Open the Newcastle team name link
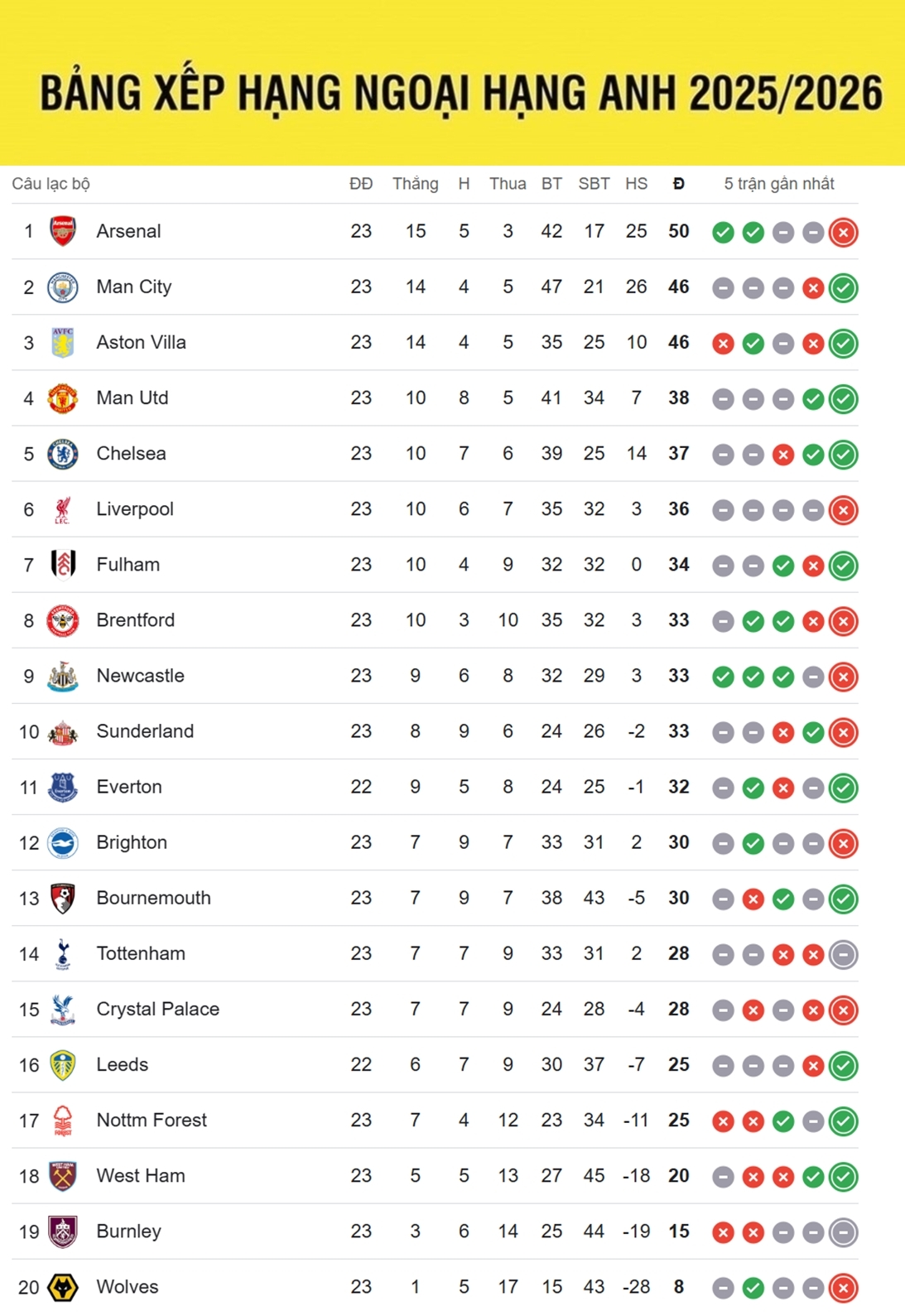This screenshot has width=905, height=1316. tap(140, 676)
